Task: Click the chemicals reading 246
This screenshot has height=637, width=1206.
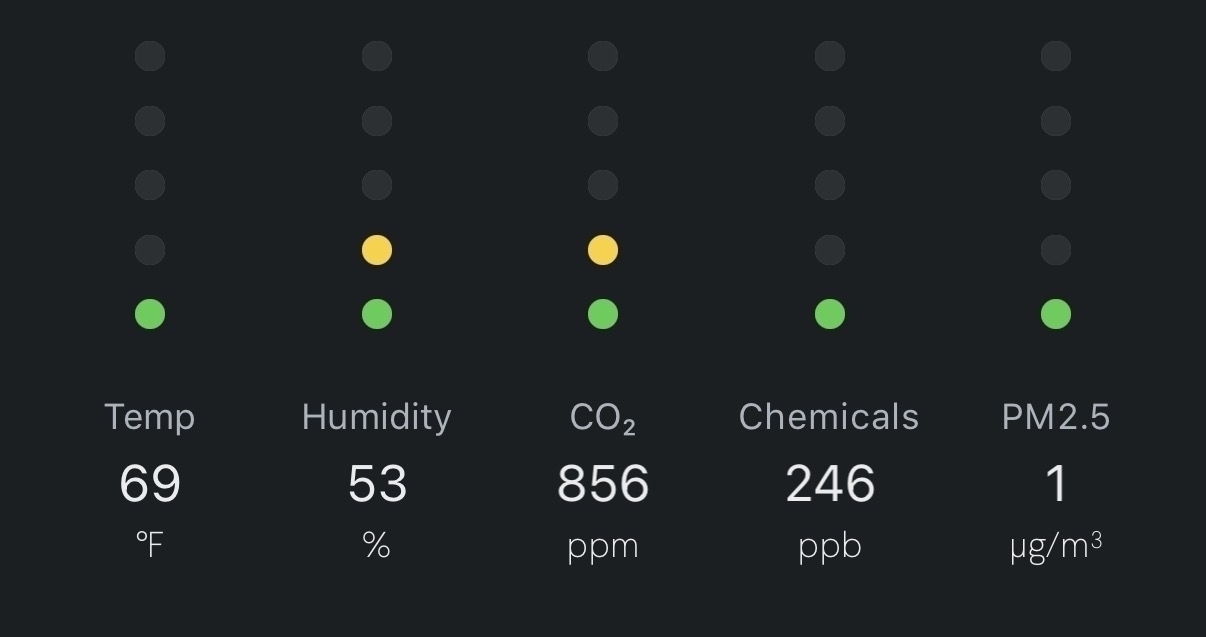Action: [x=830, y=484]
